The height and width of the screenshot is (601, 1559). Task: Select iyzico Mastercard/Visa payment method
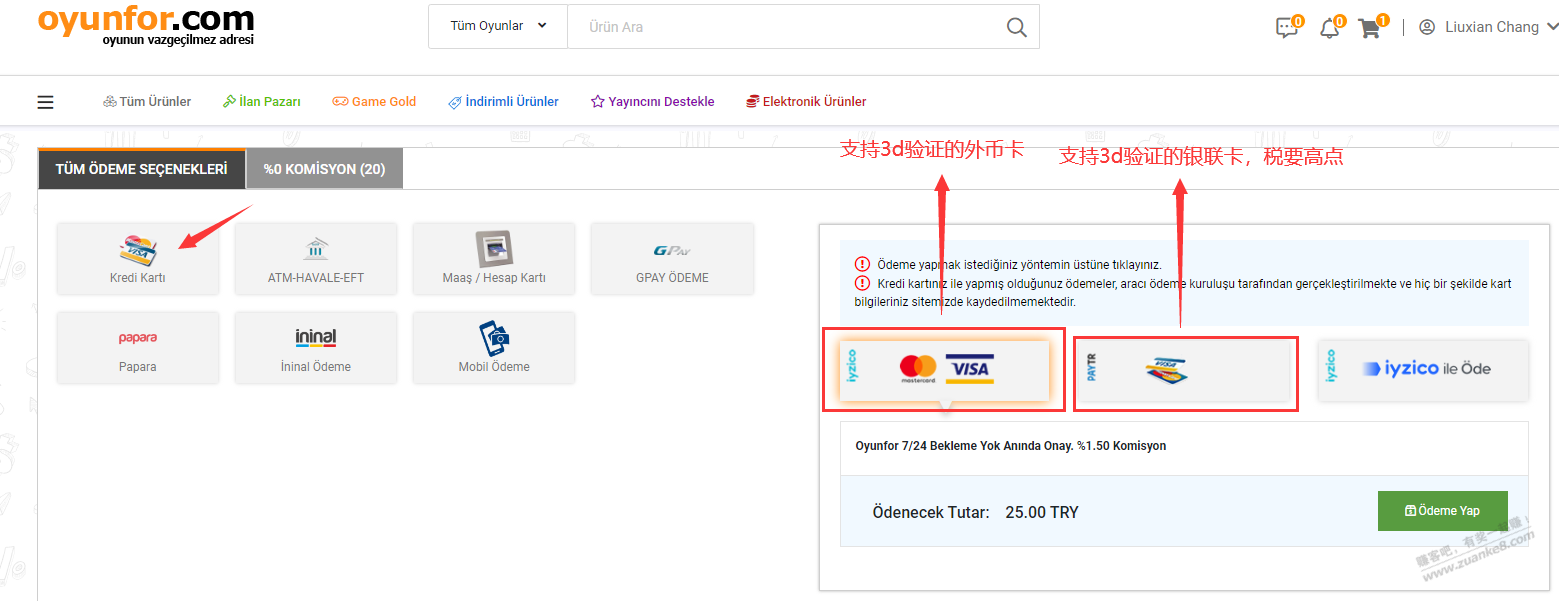[x=944, y=369]
